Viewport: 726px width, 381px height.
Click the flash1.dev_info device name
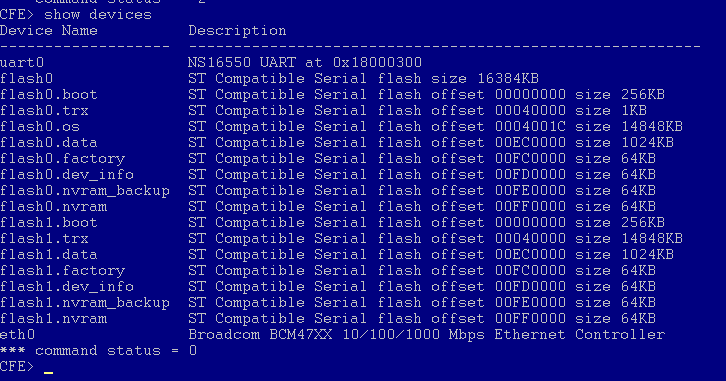tap(67, 287)
